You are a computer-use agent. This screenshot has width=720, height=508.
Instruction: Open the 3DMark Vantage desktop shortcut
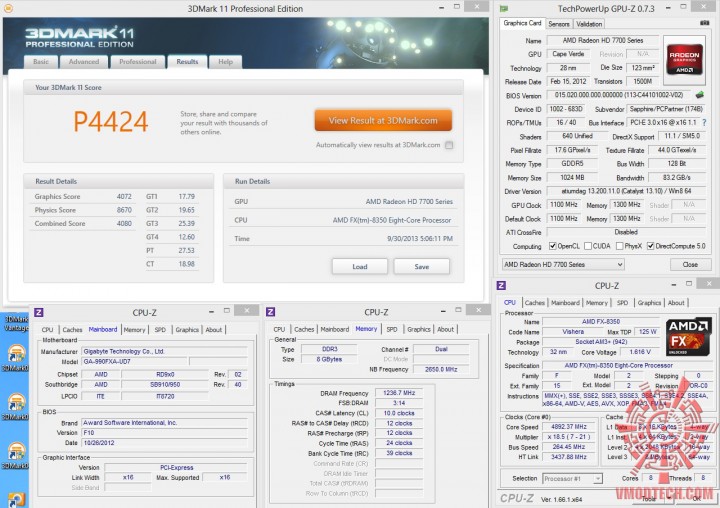pyautogui.click(x=15, y=323)
